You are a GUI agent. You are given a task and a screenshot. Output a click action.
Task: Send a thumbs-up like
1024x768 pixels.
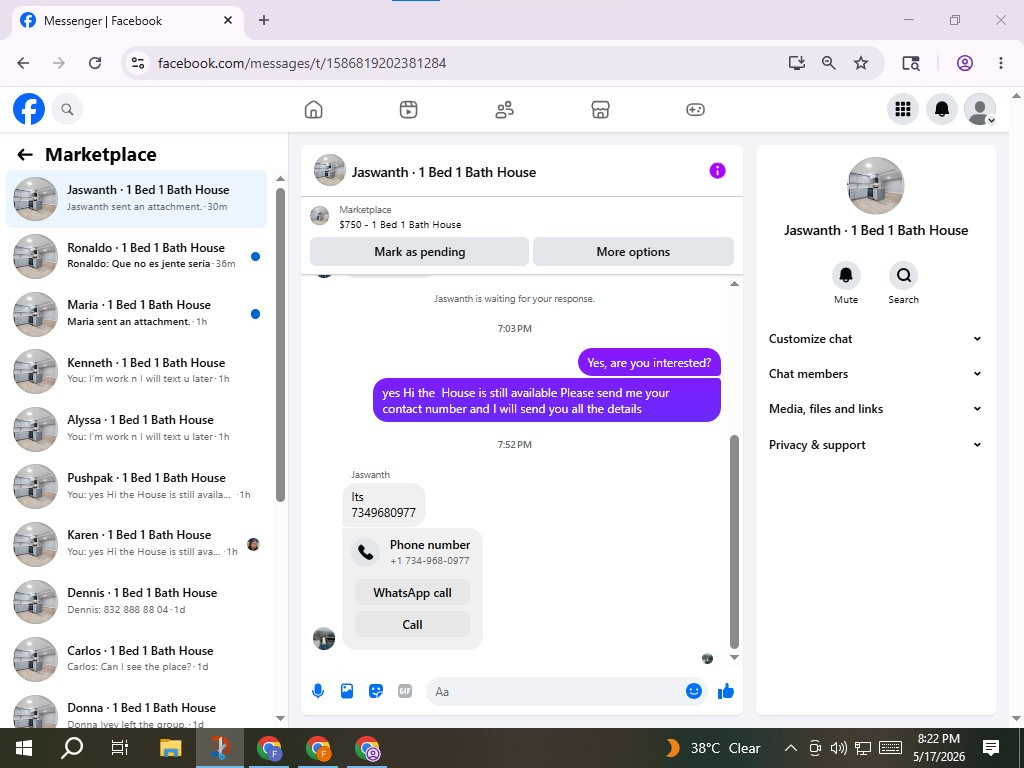tap(726, 691)
